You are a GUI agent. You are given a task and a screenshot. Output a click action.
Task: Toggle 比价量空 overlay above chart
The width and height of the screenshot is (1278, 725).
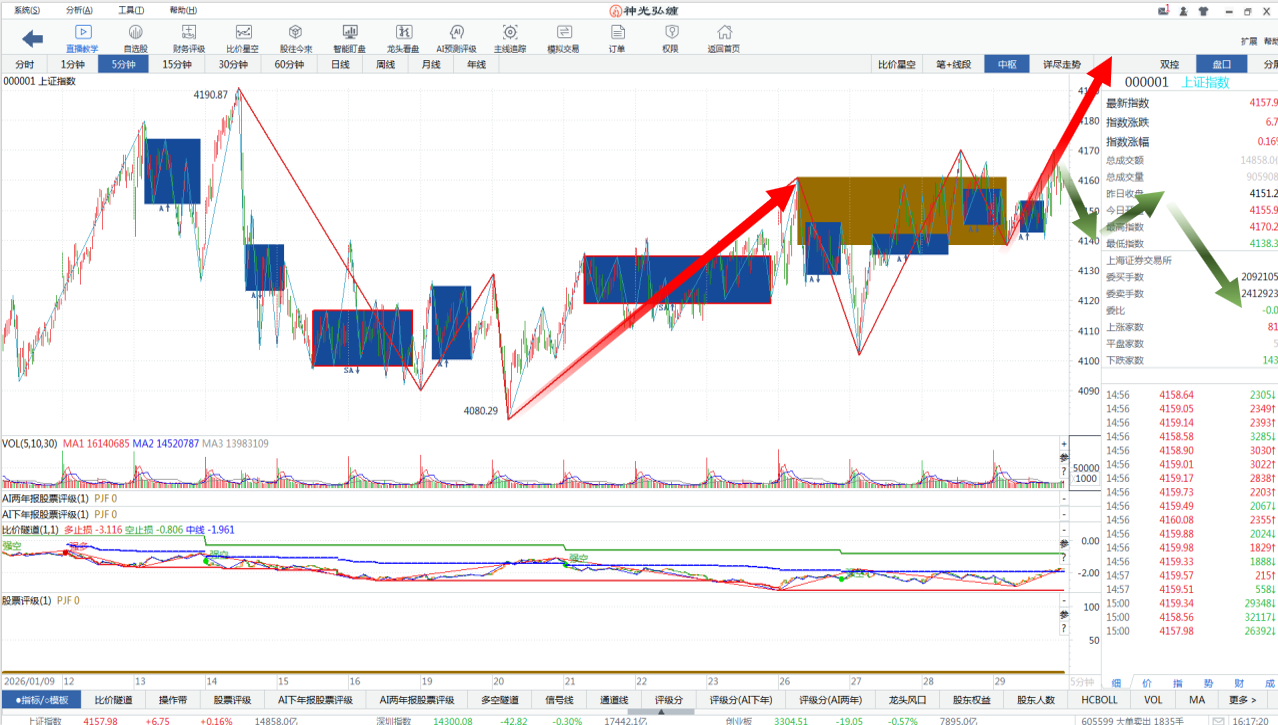point(897,64)
